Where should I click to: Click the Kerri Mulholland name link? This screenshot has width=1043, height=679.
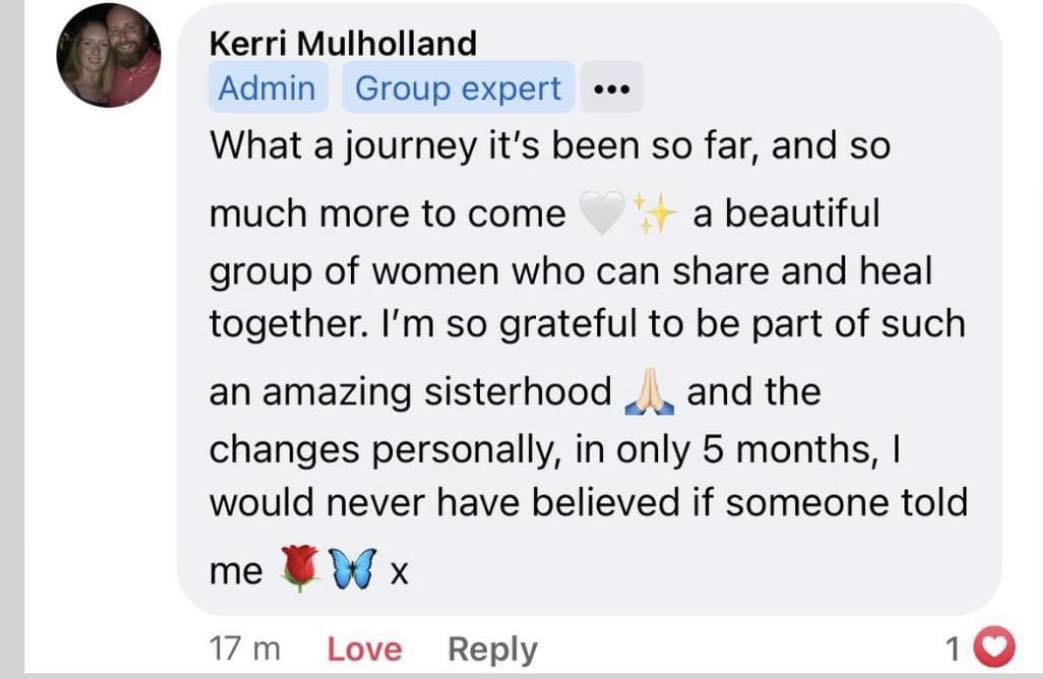coord(343,43)
